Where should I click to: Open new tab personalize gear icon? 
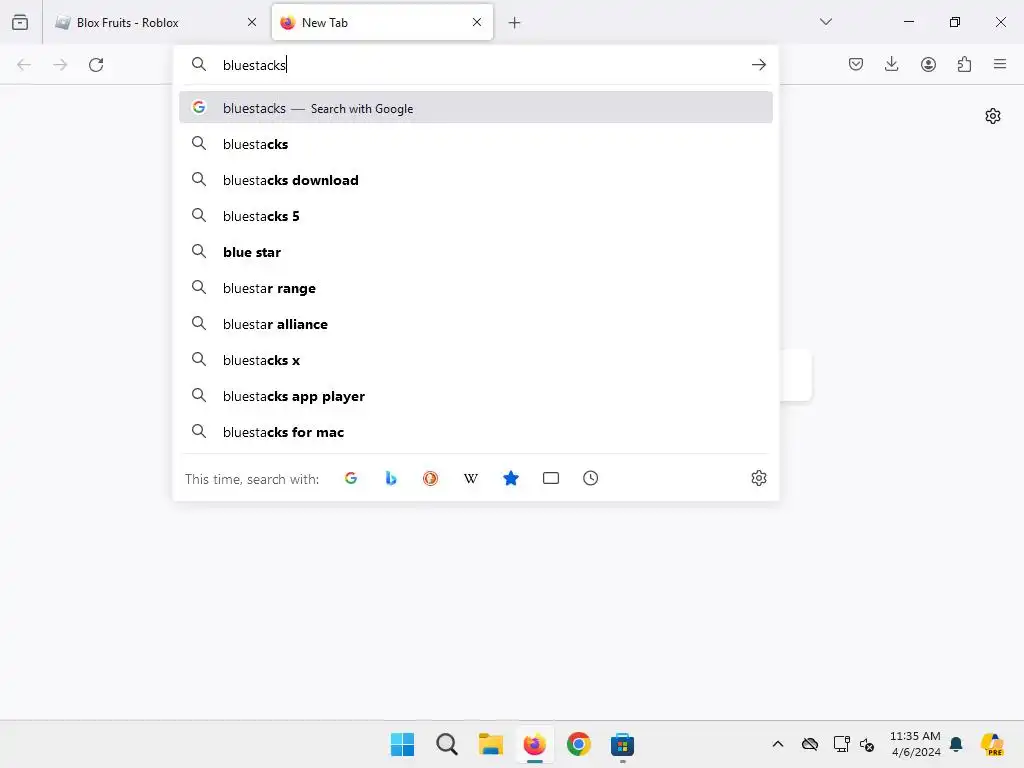click(x=993, y=116)
